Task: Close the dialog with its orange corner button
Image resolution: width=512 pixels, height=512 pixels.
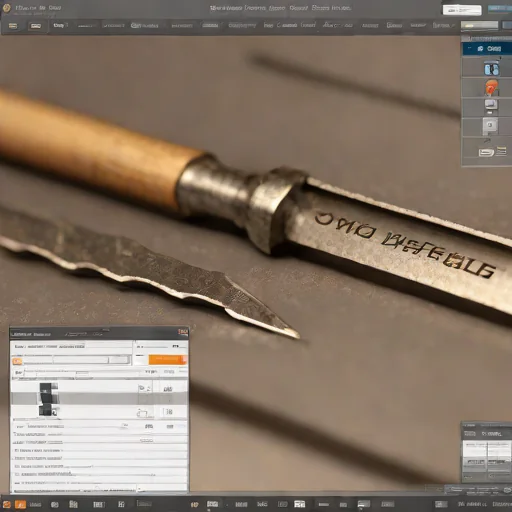Action: tap(183, 332)
